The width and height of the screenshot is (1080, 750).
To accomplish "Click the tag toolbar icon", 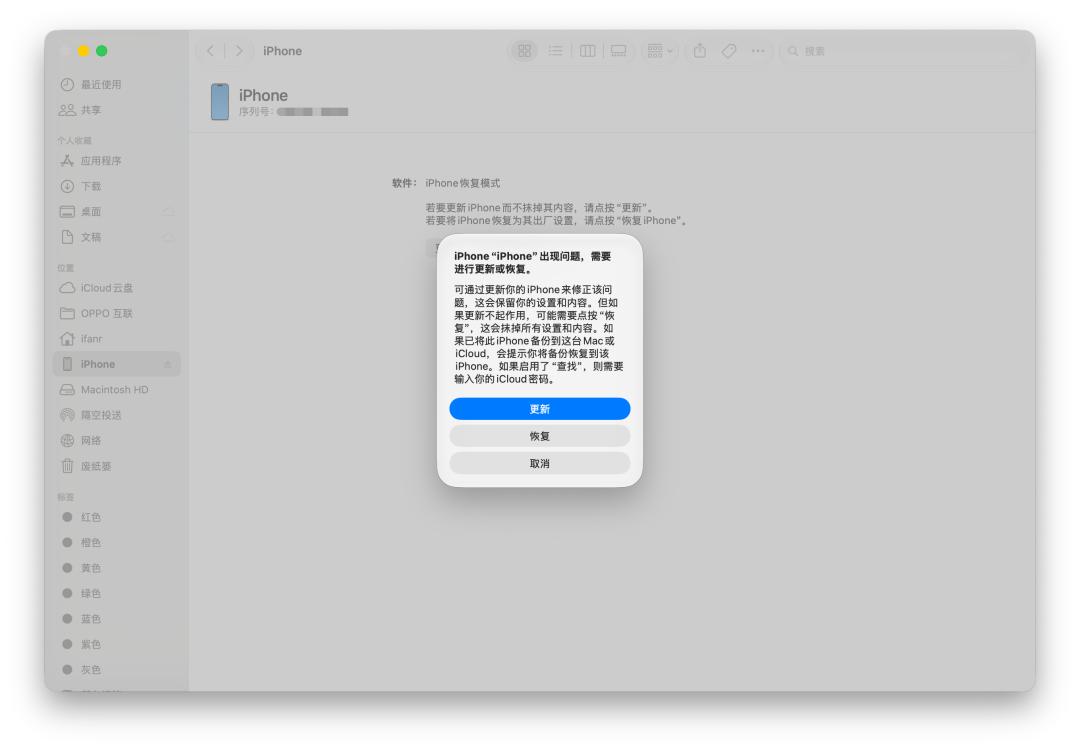I will (x=729, y=51).
